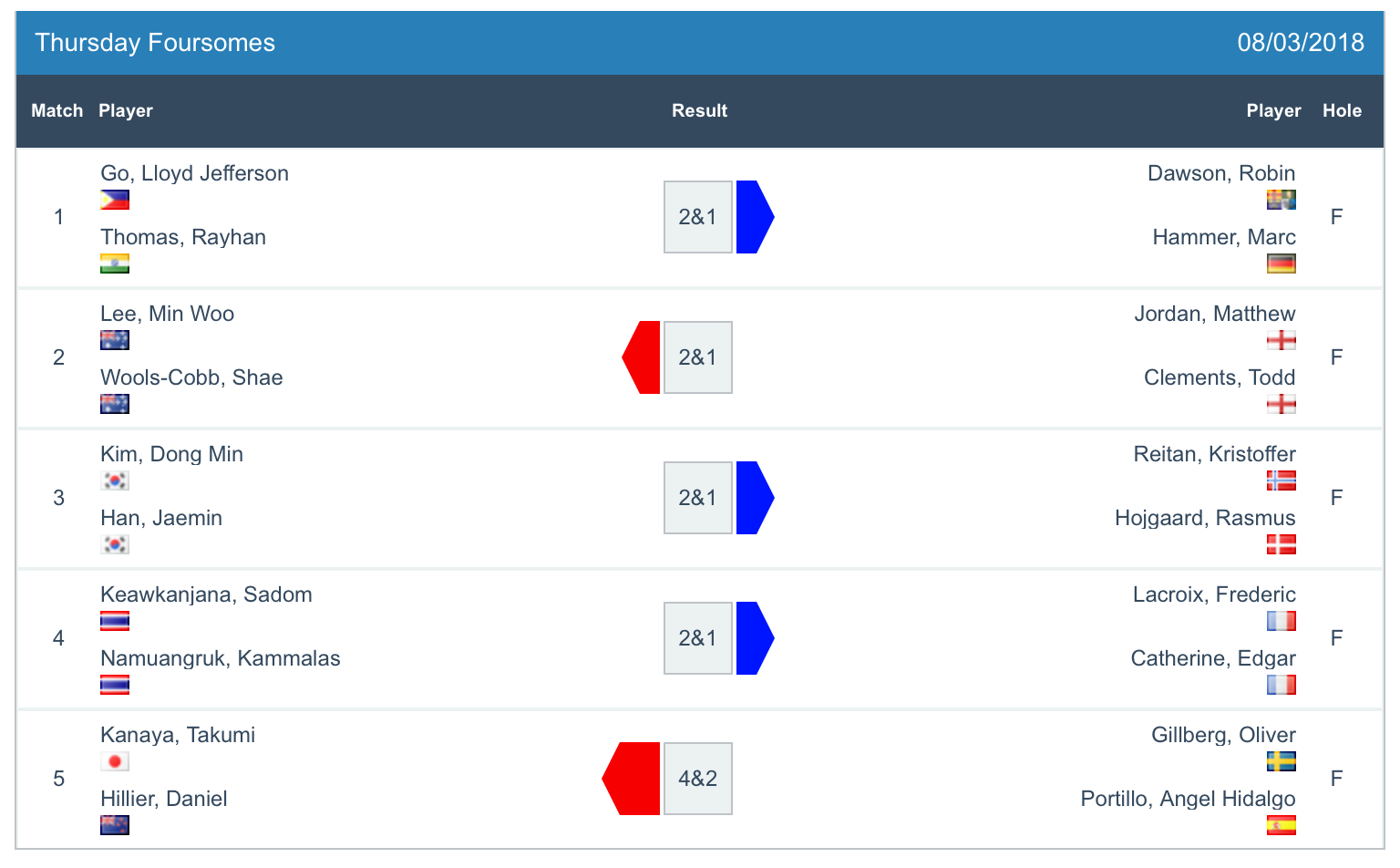
Task: Select the 2&1 result box in match 2
Action: [698, 357]
